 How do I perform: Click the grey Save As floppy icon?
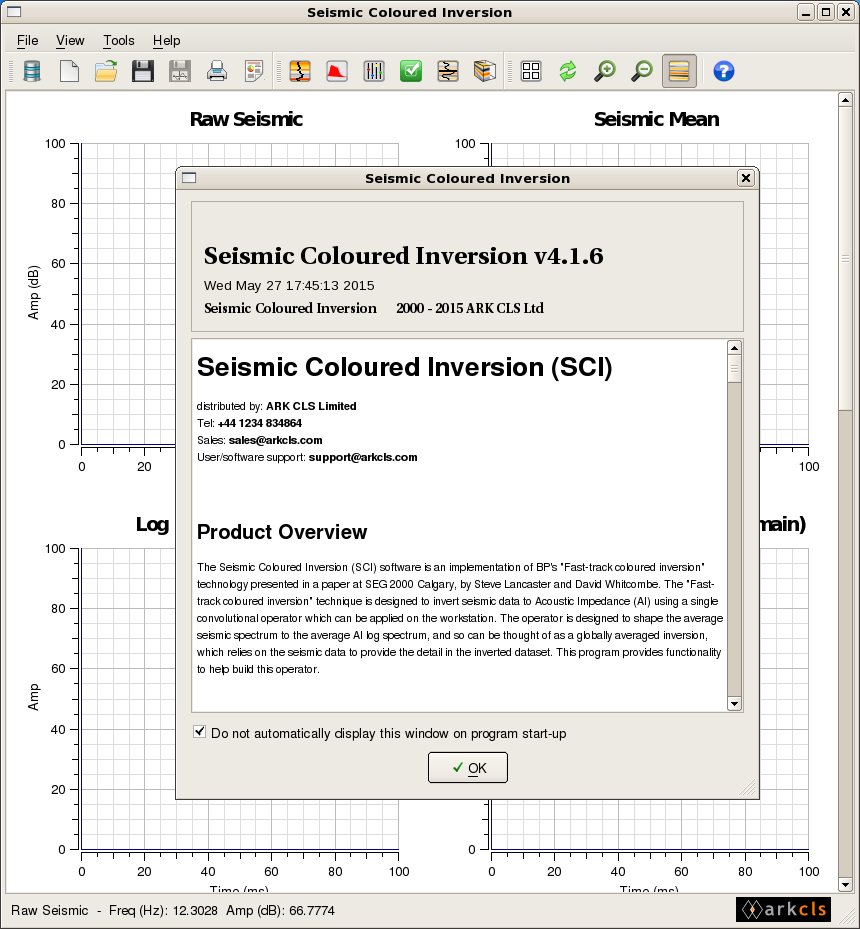click(179, 71)
